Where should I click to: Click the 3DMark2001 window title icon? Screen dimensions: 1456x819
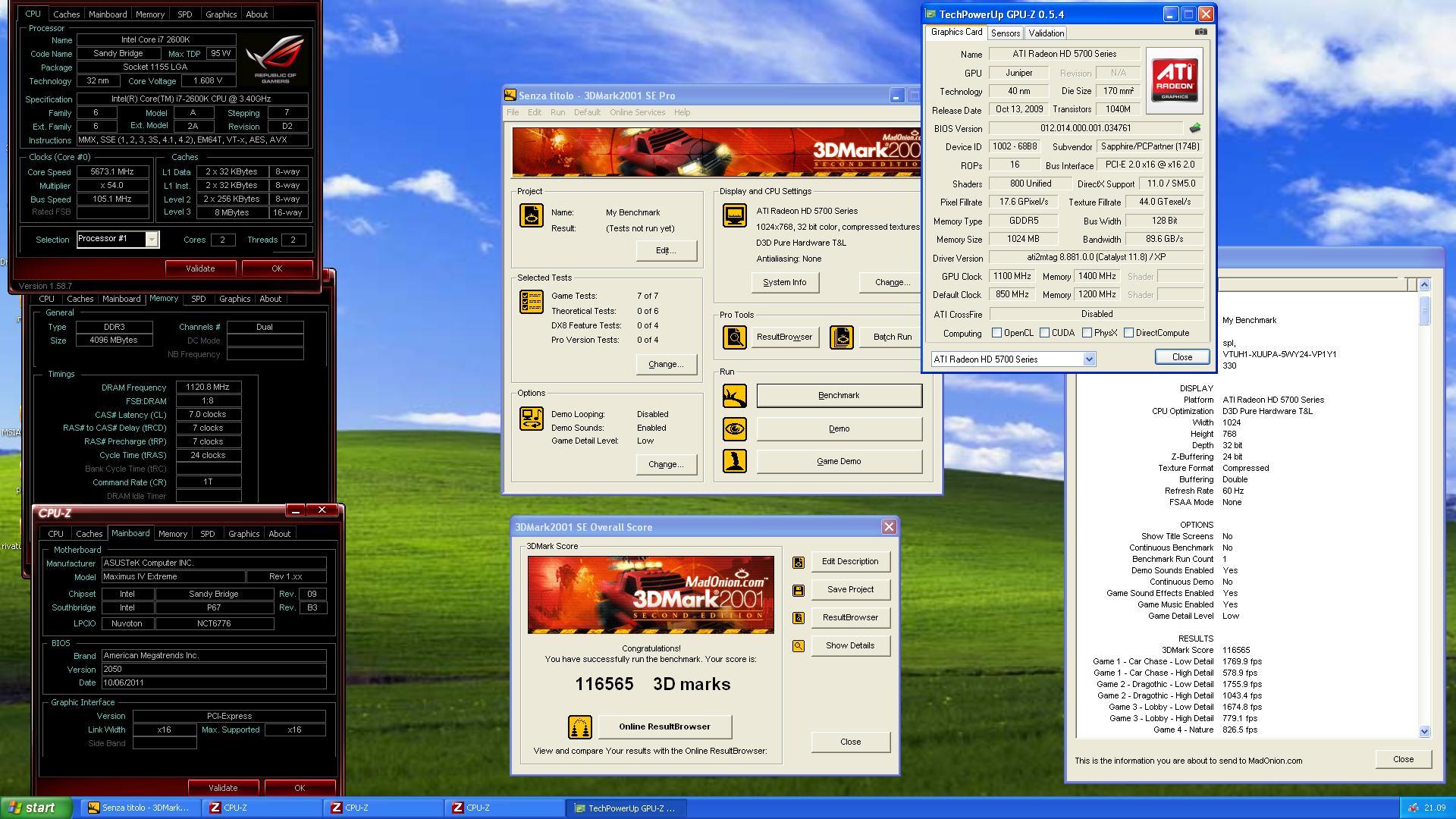(x=511, y=96)
